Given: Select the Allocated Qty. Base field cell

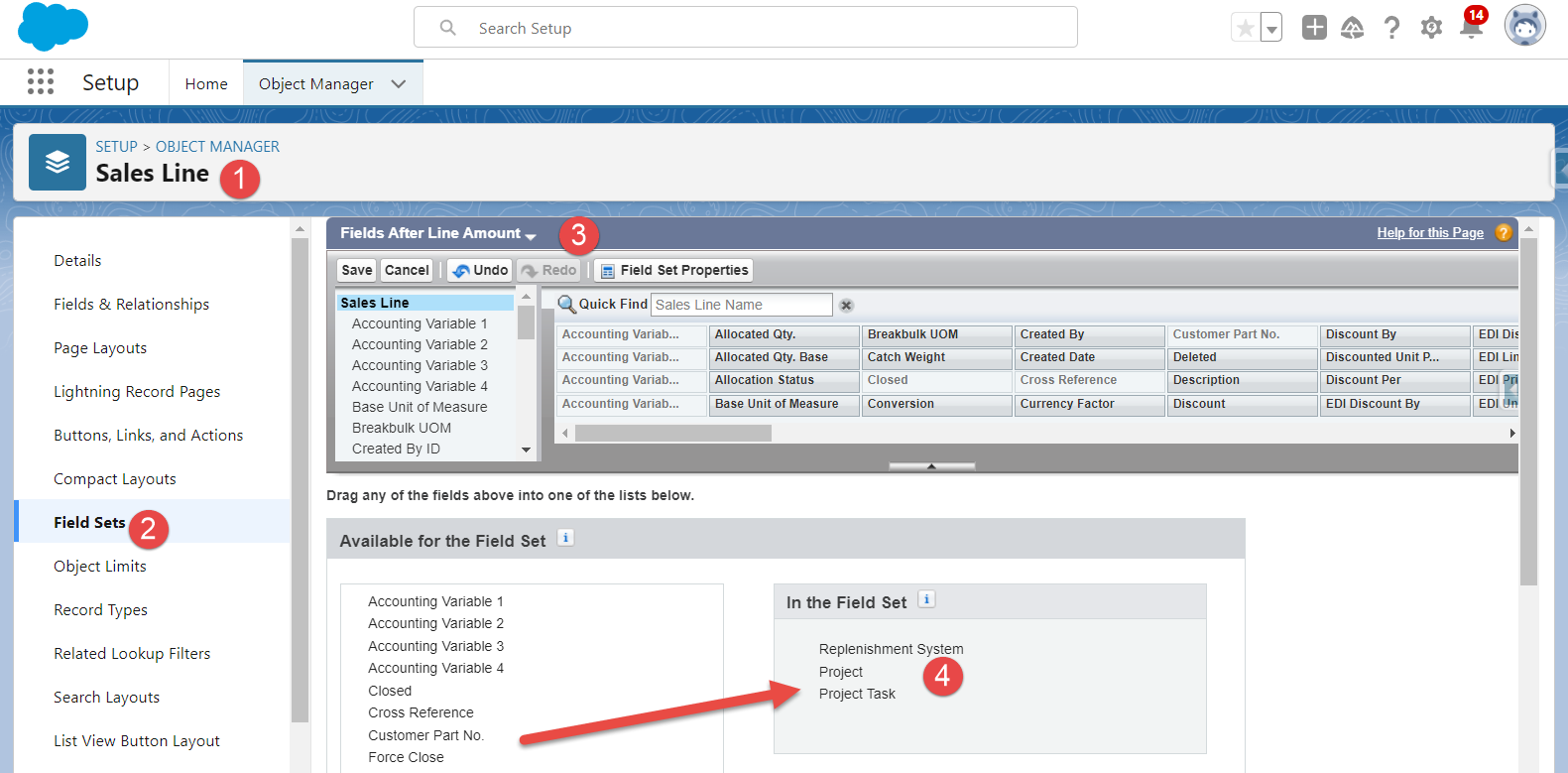Looking at the screenshot, I should pos(784,357).
